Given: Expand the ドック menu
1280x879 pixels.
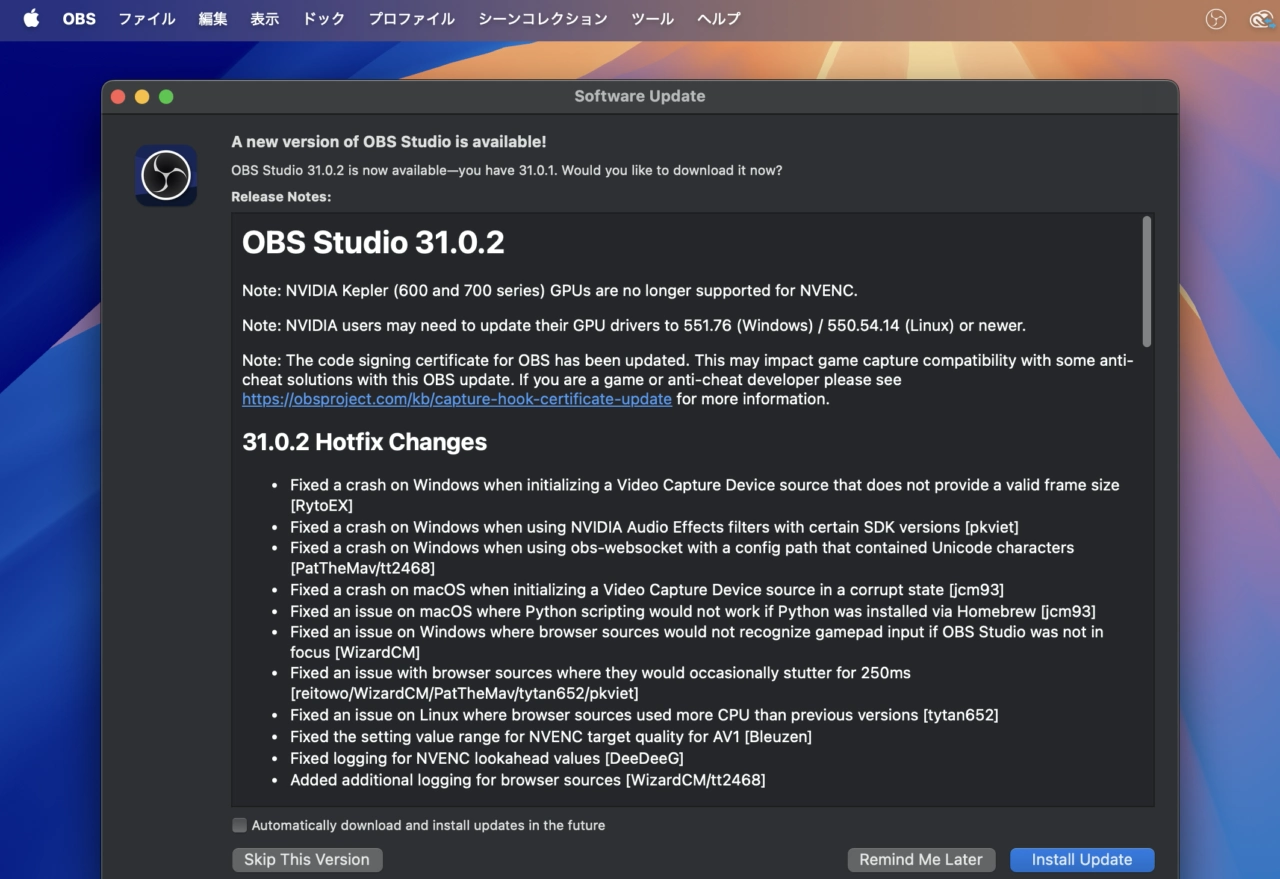Looking at the screenshot, I should [324, 19].
